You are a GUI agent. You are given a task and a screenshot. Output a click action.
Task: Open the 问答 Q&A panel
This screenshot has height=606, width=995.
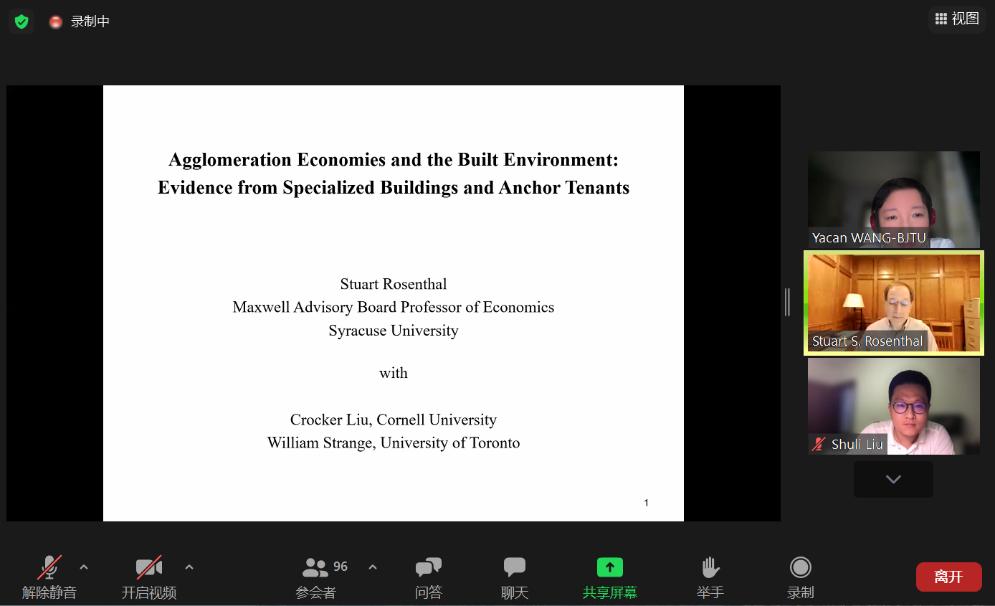click(428, 577)
